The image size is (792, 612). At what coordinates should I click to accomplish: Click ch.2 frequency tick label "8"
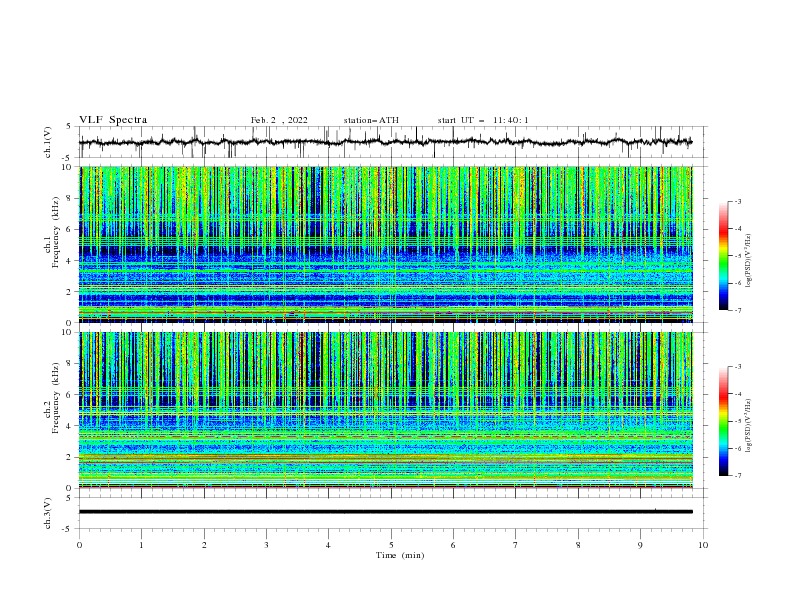[71, 364]
